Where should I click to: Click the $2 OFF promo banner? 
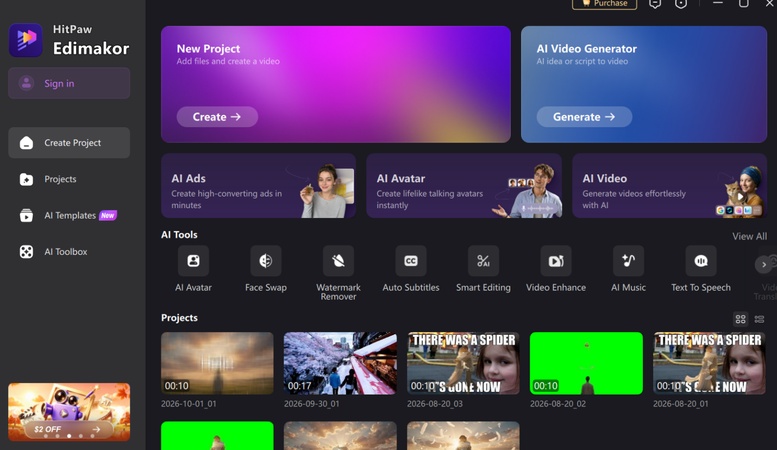[x=69, y=412]
